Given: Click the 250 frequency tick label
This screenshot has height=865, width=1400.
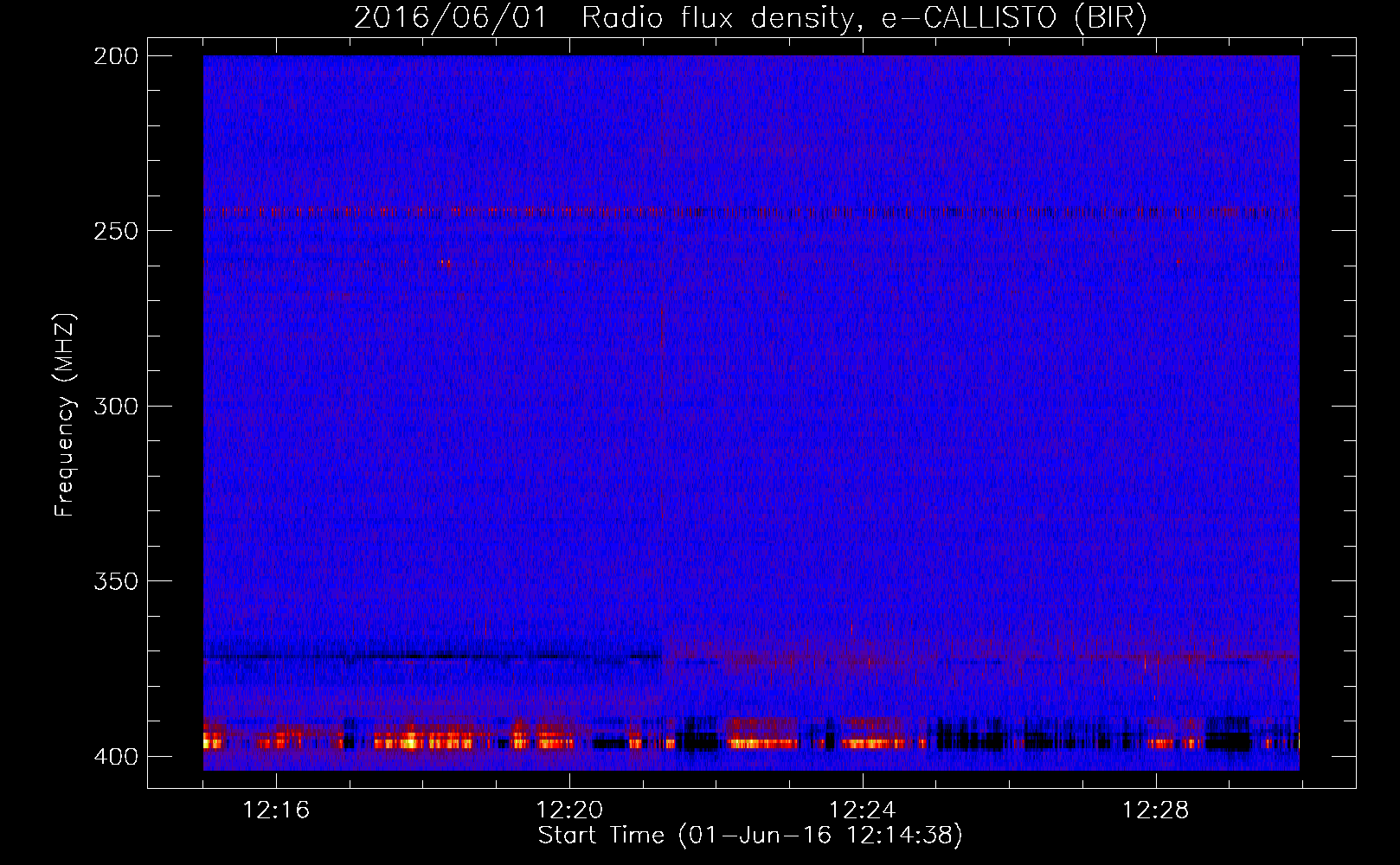Looking at the screenshot, I should click(116, 231).
